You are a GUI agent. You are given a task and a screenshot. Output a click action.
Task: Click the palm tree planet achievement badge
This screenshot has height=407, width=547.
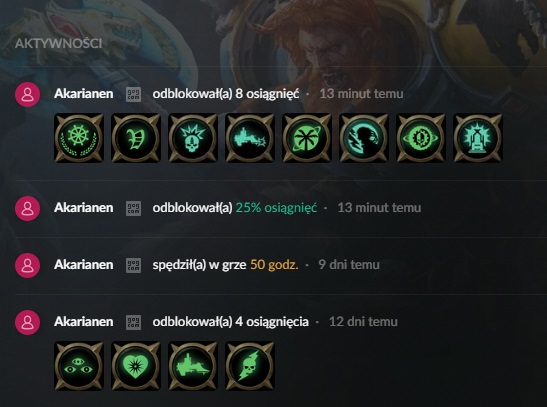click(306, 138)
